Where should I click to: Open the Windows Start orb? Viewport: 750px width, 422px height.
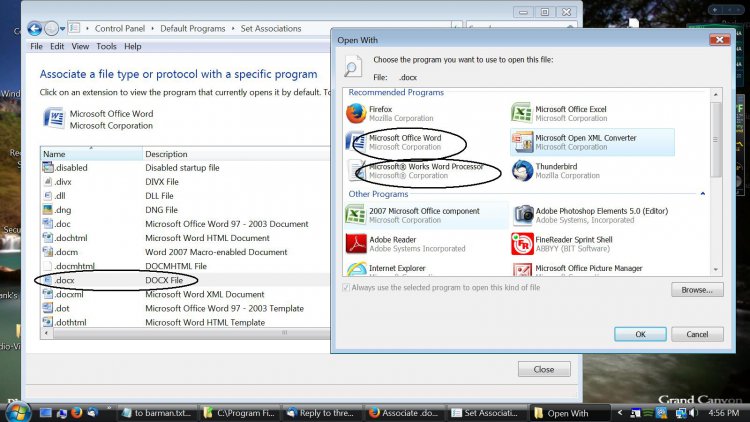[19, 411]
